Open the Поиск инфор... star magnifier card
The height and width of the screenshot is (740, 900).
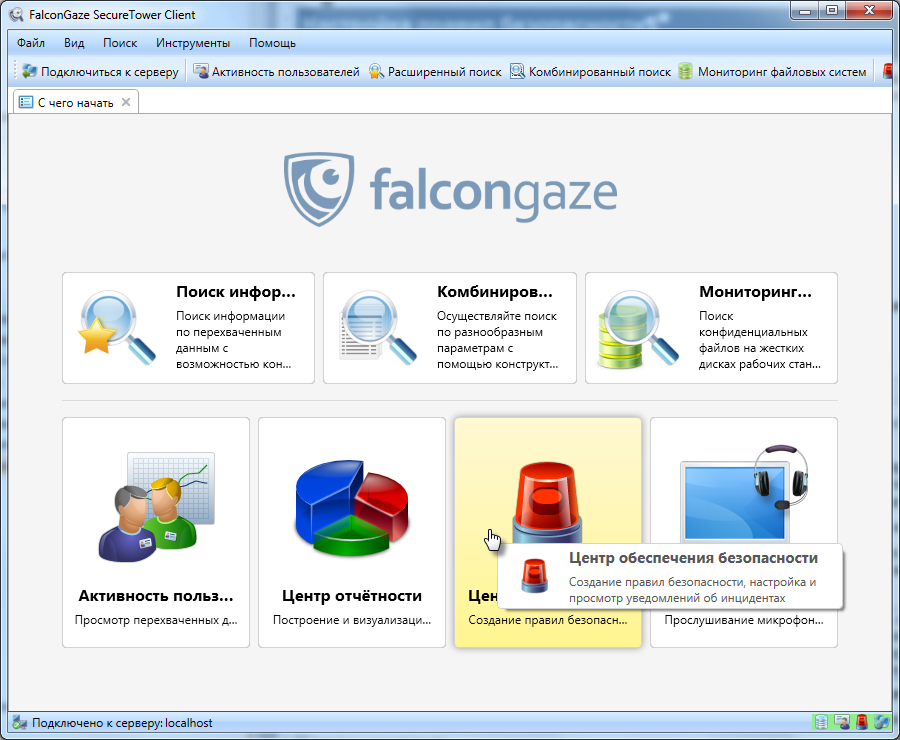coord(188,328)
